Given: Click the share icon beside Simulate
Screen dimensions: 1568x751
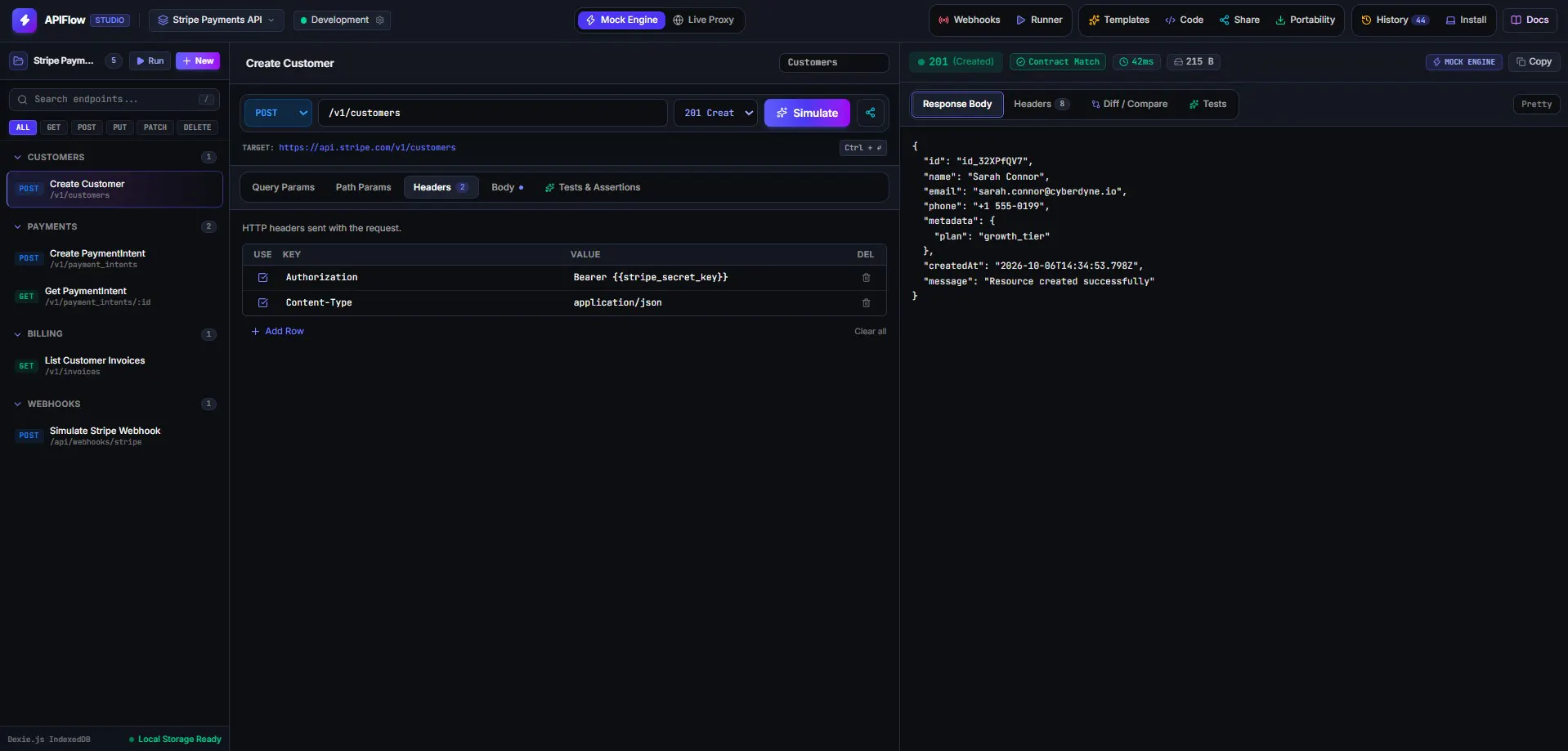Looking at the screenshot, I should tap(871, 113).
